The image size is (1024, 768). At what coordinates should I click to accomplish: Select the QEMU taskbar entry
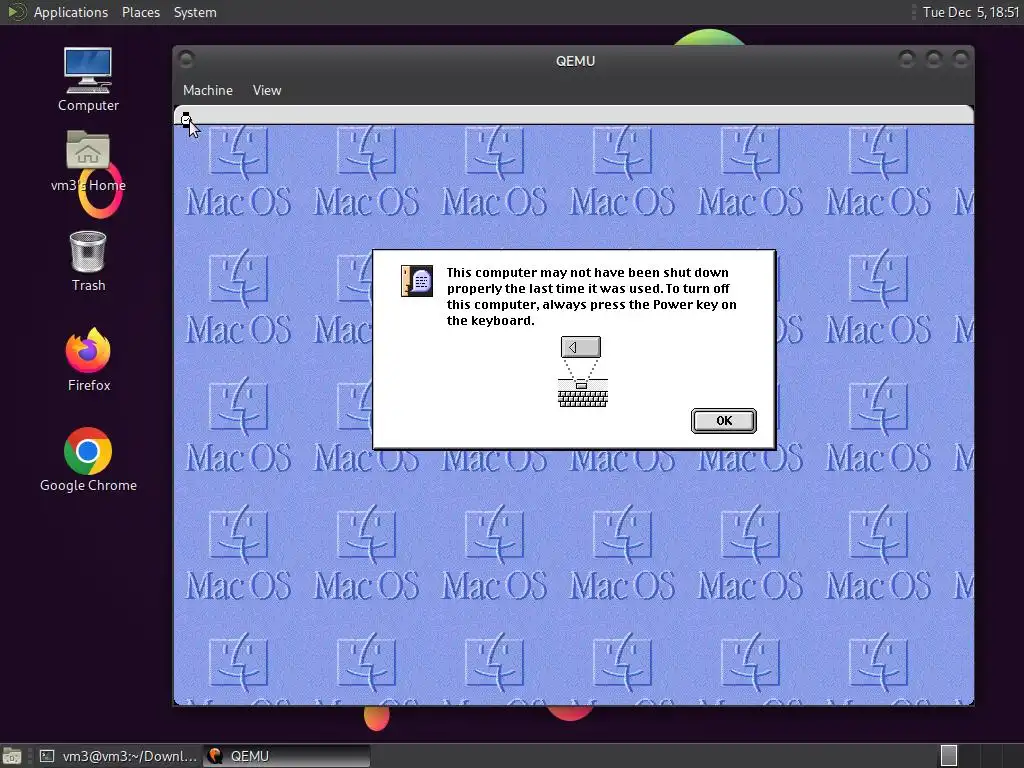click(x=287, y=756)
